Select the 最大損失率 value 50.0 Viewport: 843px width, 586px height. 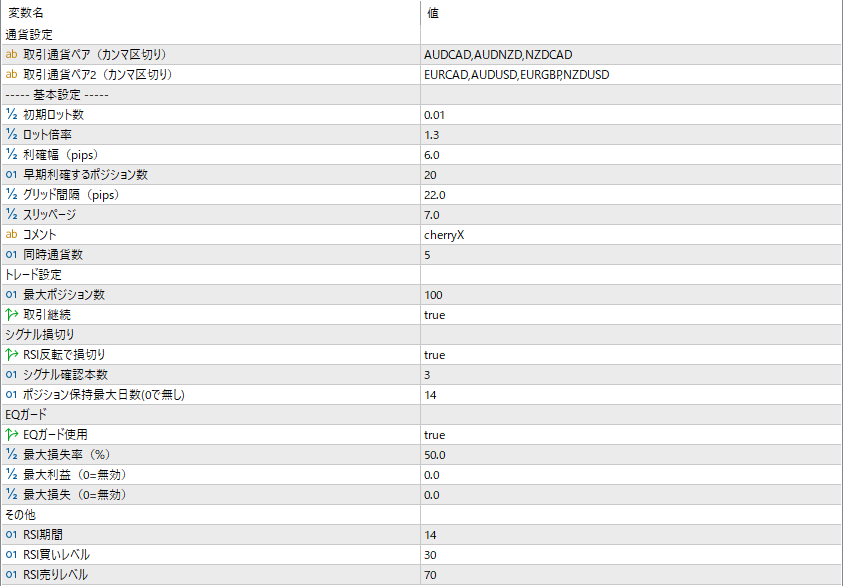[x=435, y=454]
